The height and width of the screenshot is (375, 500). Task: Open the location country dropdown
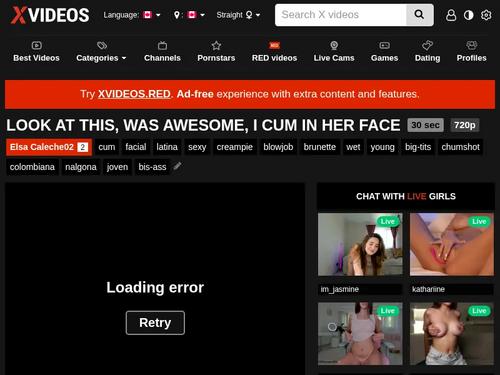(x=189, y=15)
